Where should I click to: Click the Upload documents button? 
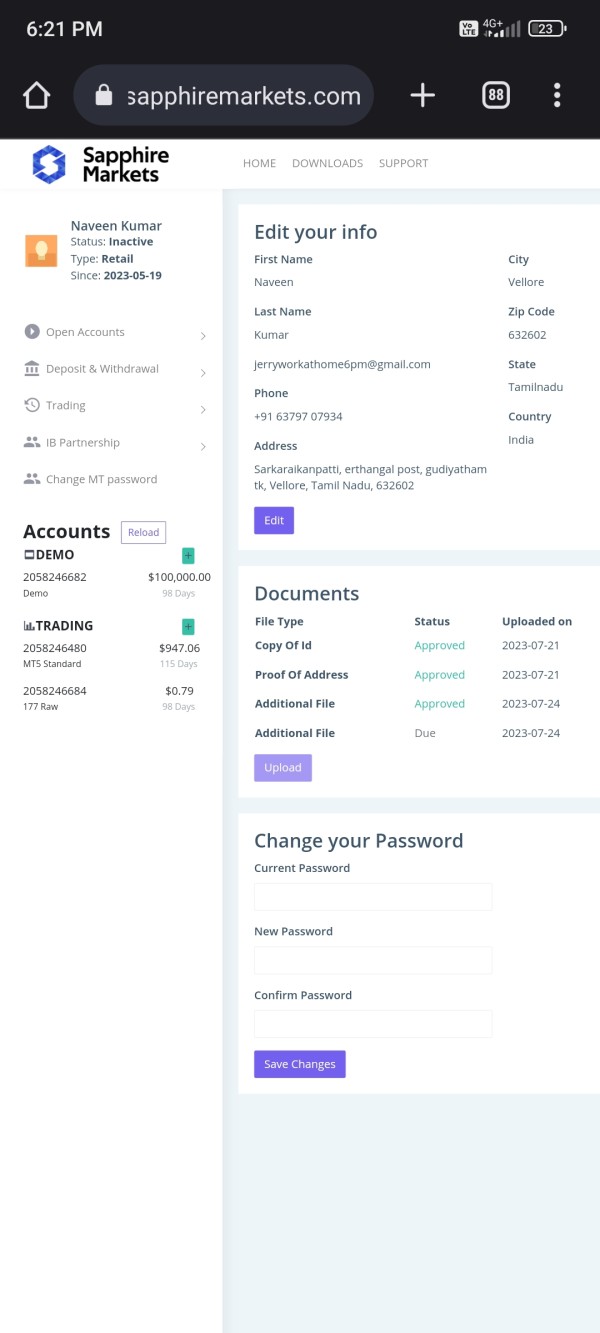coord(283,768)
